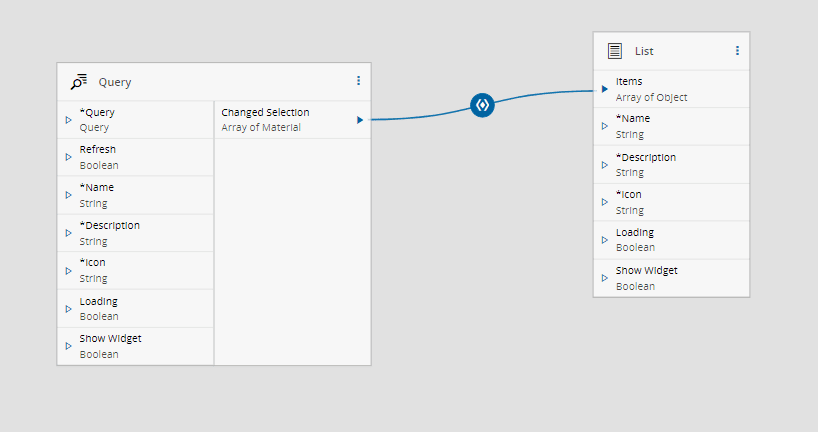The height and width of the screenshot is (432, 818).
Task: Click the Query widget title header
Action: (200, 82)
